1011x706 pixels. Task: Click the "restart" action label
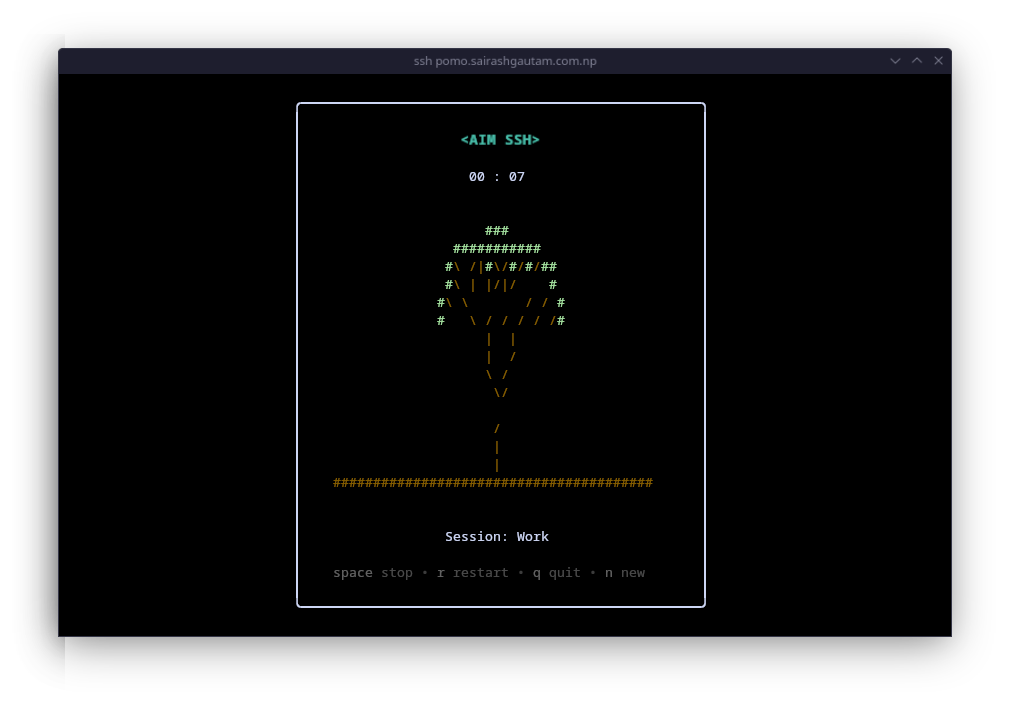(x=480, y=573)
